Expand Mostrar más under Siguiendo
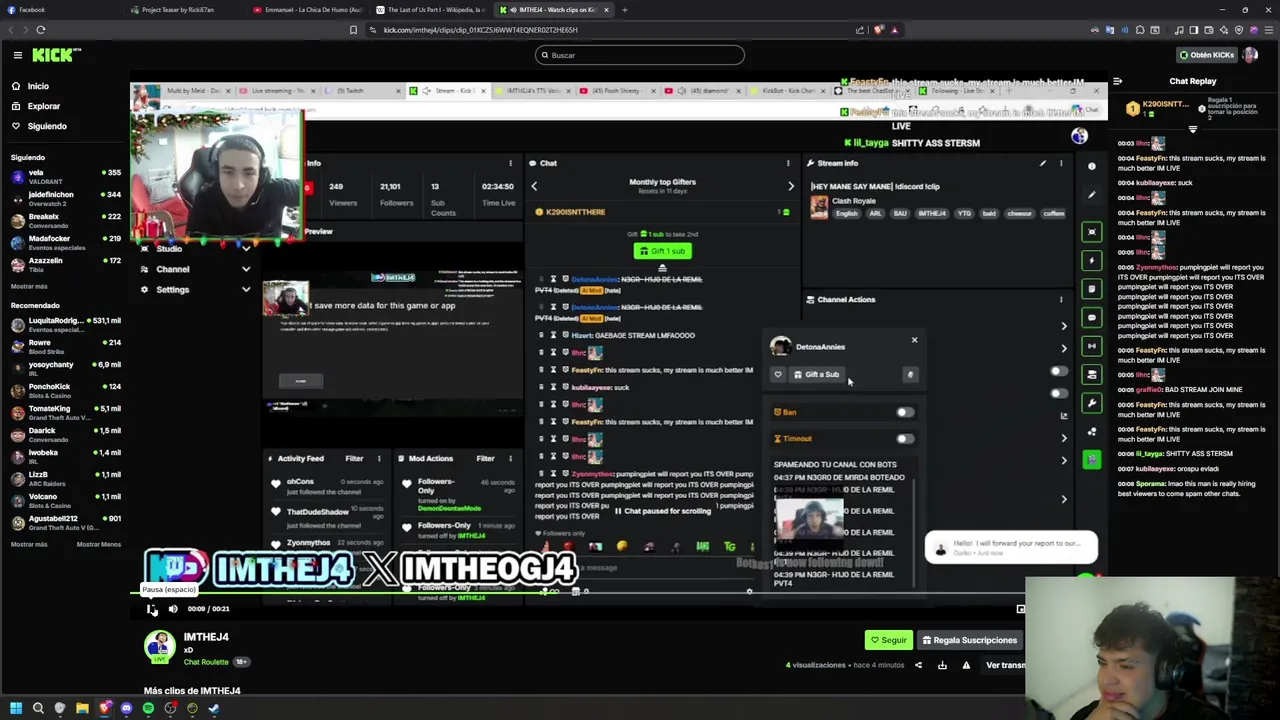The width and height of the screenshot is (1280, 720). tap(29, 286)
